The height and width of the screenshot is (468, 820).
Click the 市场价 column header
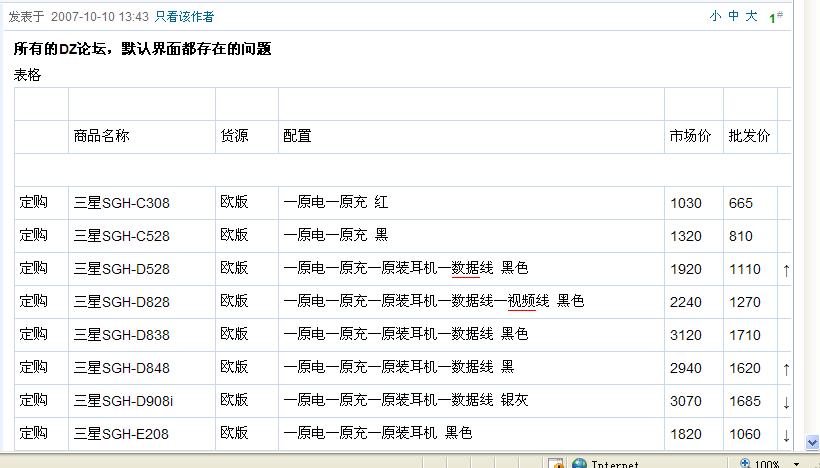click(690, 136)
